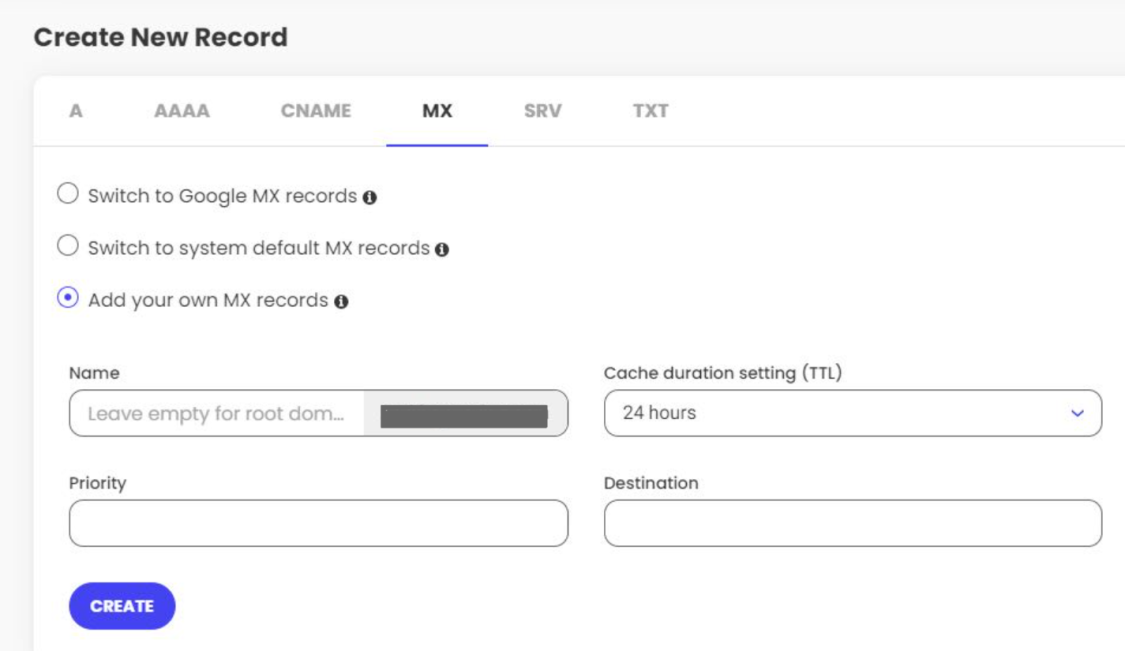Click into the Name input field
This screenshot has width=1125, height=651.
point(216,413)
